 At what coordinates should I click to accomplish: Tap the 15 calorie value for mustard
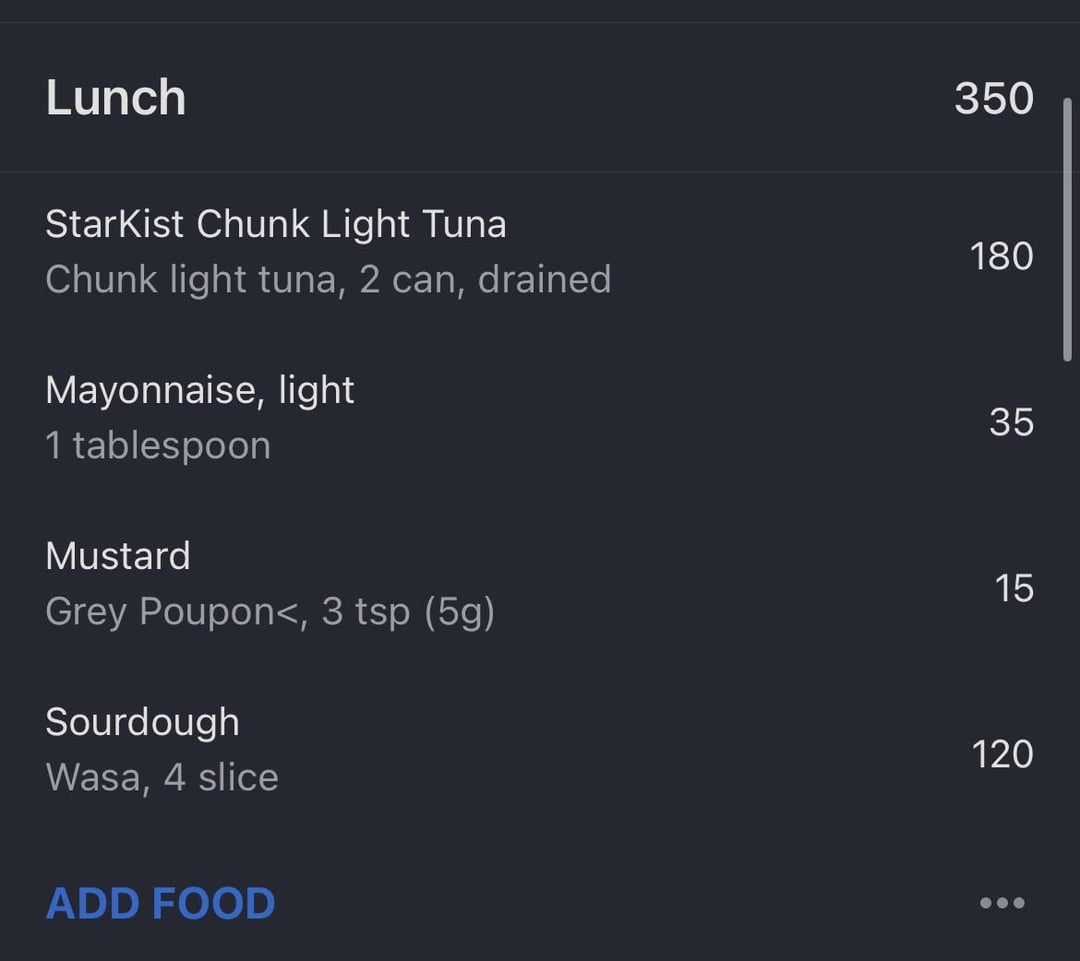click(1014, 588)
